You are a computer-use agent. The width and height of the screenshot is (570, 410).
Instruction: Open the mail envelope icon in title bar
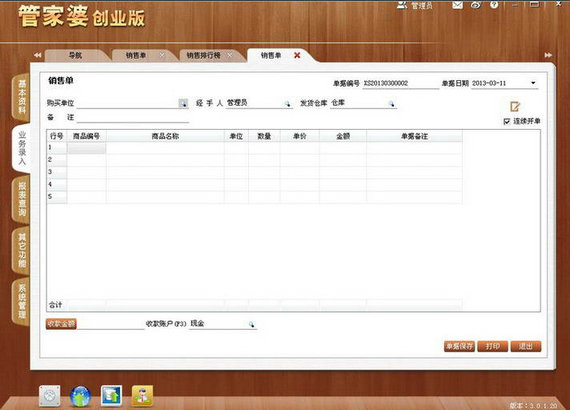click(457, 5)
